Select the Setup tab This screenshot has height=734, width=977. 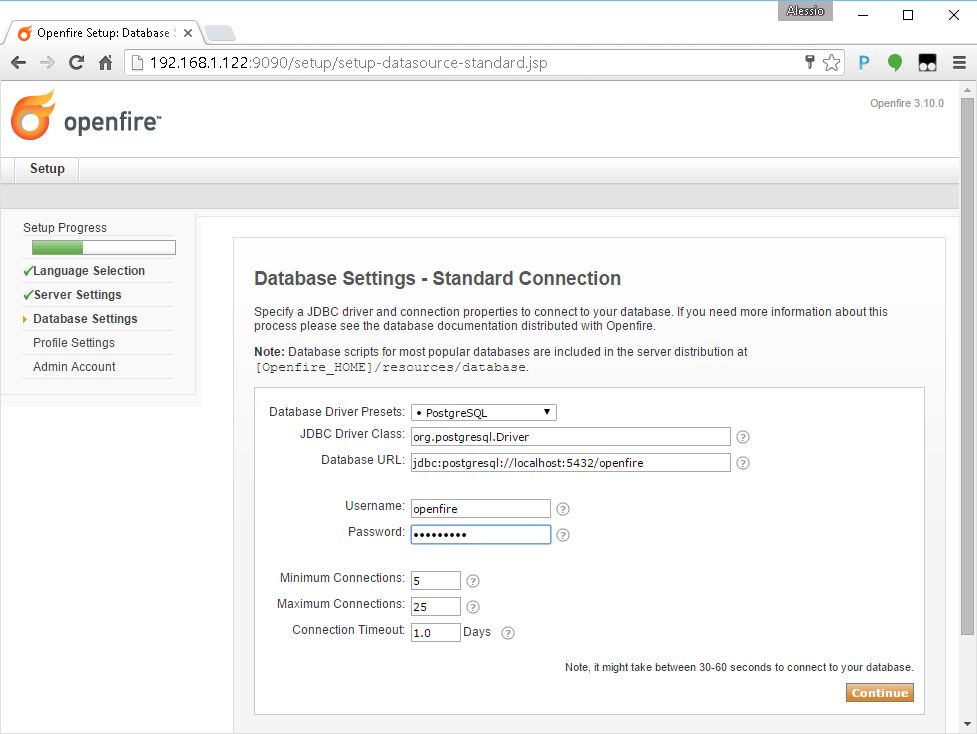pyautogui.click(x=47, y=169)
